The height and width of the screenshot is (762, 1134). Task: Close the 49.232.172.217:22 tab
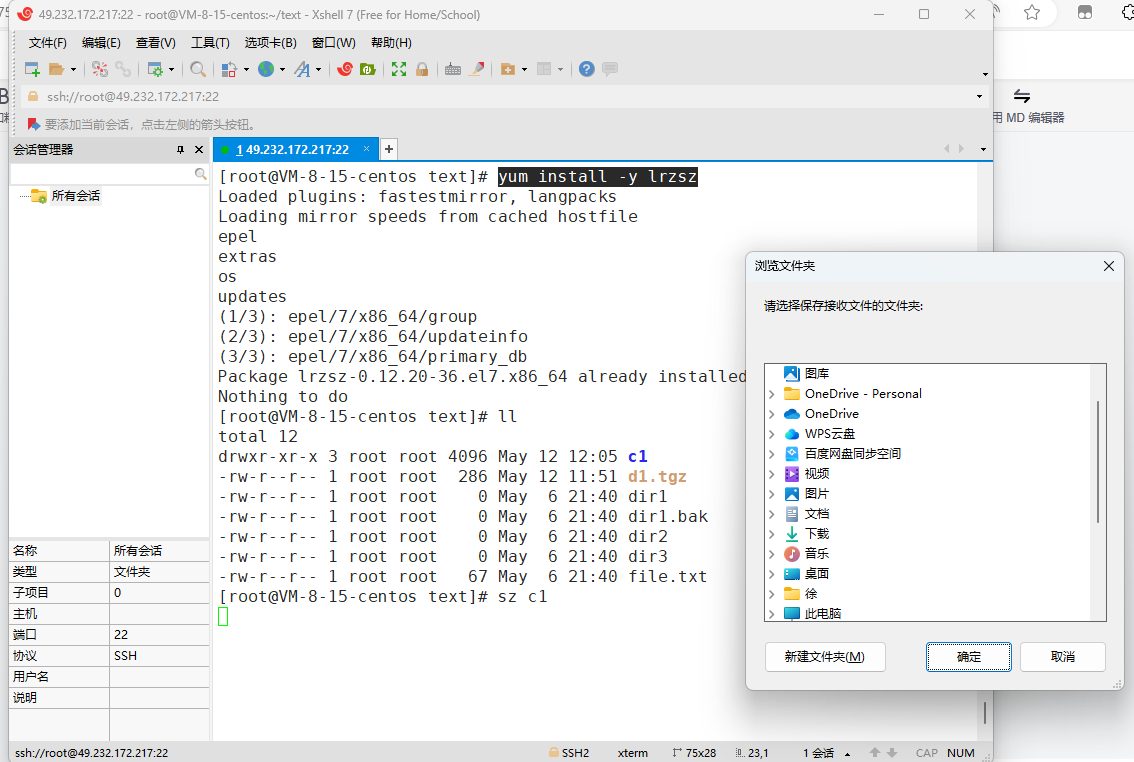(367, 149)
